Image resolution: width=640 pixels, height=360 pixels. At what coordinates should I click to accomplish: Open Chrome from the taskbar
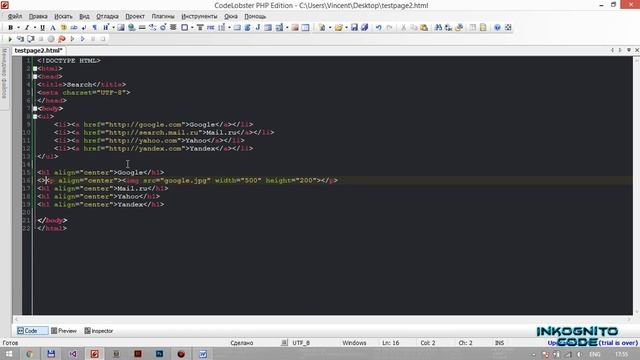(29, 354)
